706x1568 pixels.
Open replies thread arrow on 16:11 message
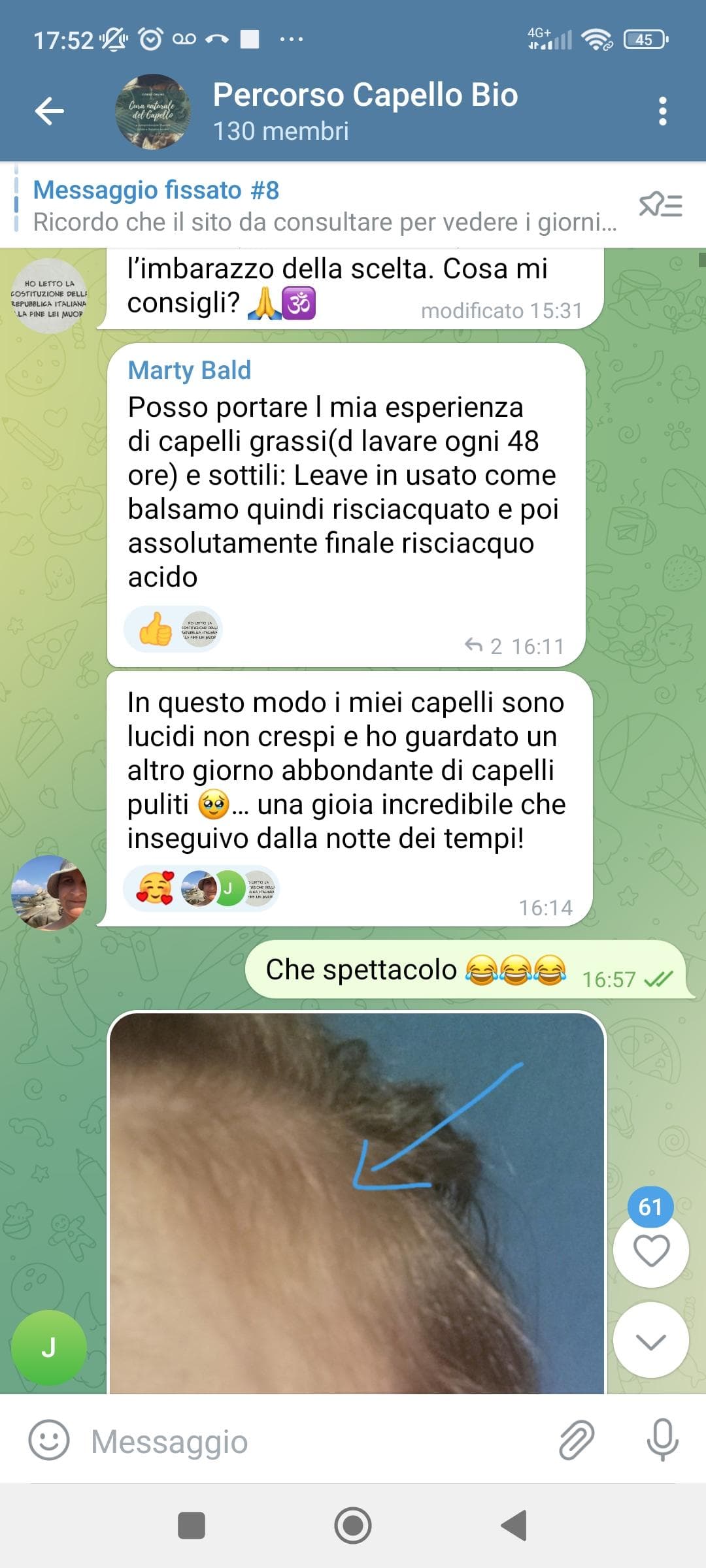(x=482, y=646)
